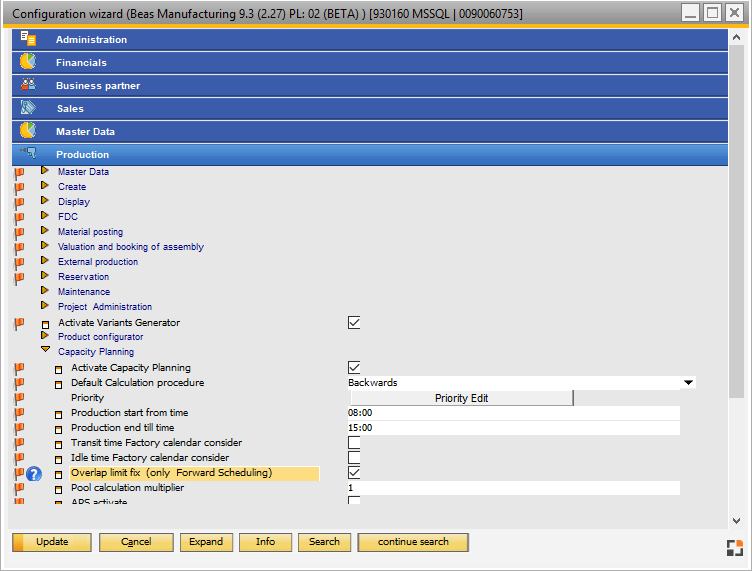Uncheck the Activate Variants Generator checkbox
Image resolution: width=752 pixels, height=571 pixels.
pyautogui.click(x=354, y=323)
